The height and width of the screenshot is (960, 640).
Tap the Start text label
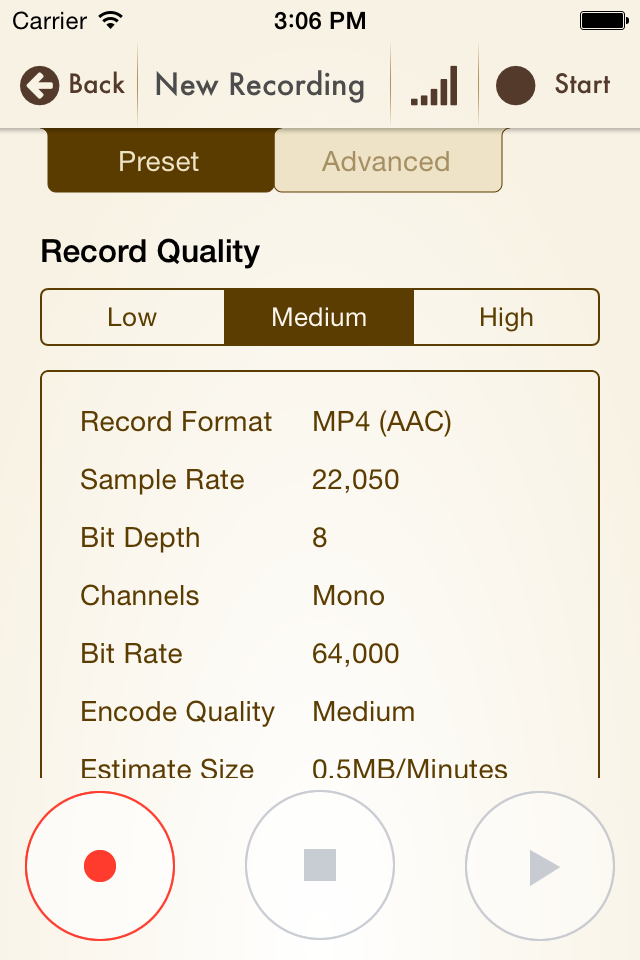[582, 84]
